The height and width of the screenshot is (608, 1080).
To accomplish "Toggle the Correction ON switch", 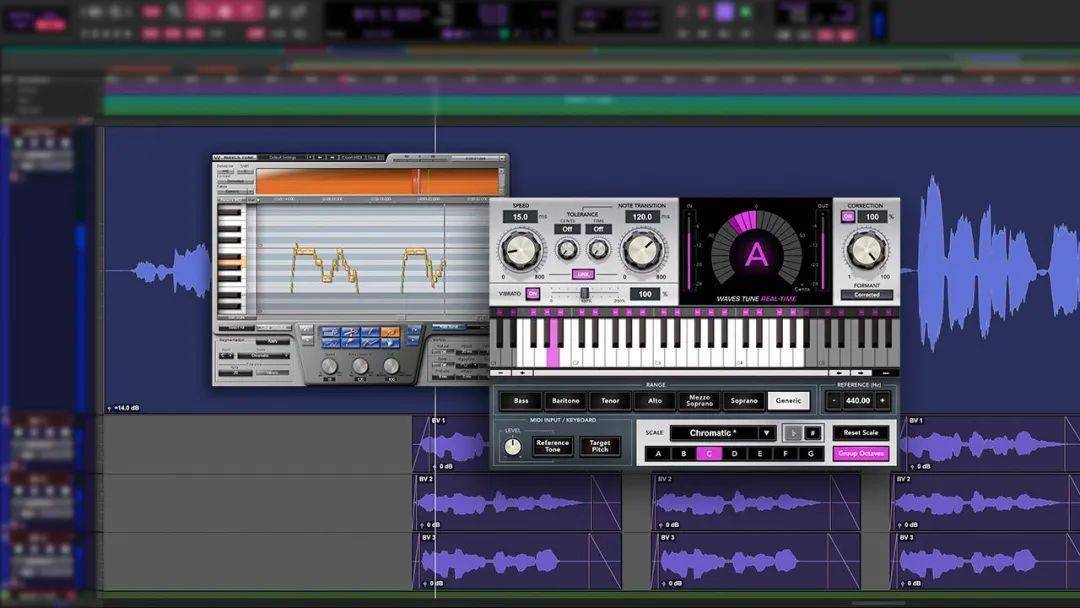I will coord(847,217).
